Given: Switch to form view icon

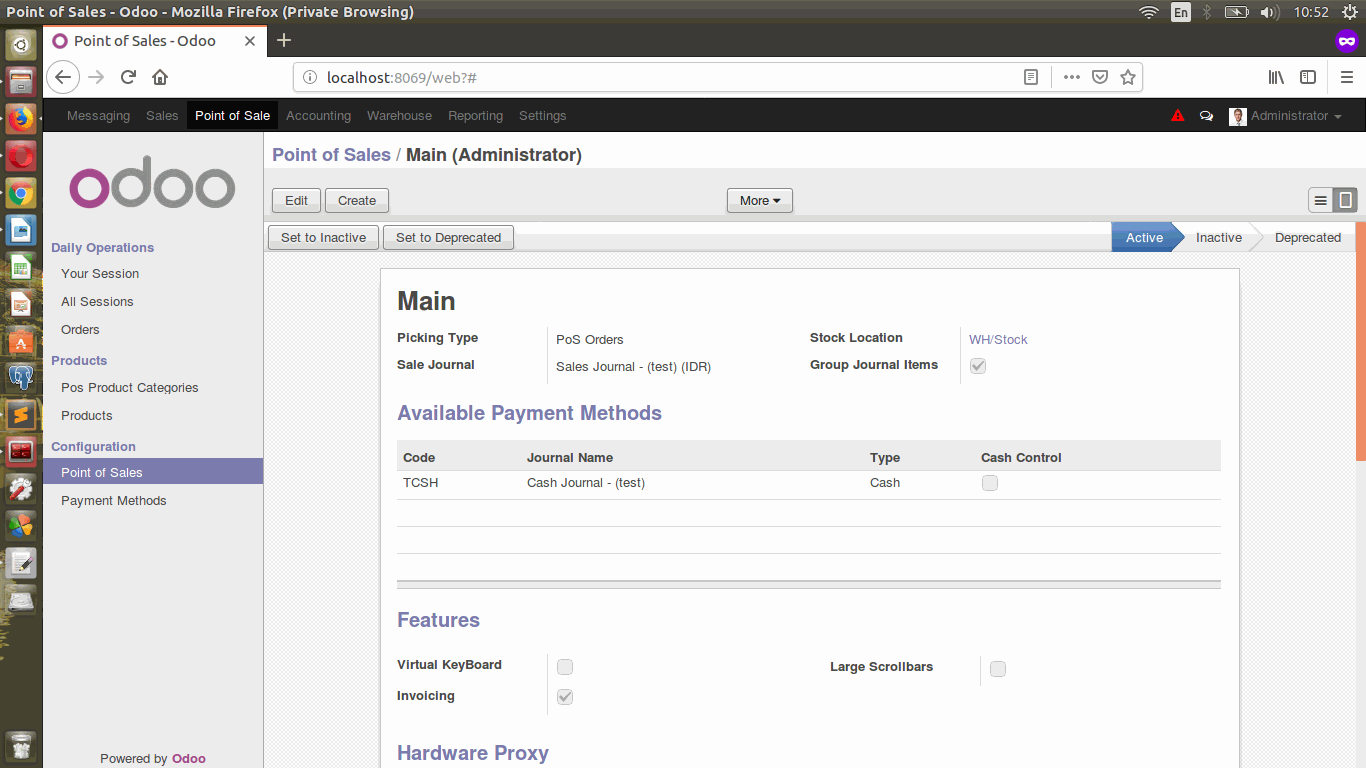Looking at the screenshot, I should coord(1346,201).
